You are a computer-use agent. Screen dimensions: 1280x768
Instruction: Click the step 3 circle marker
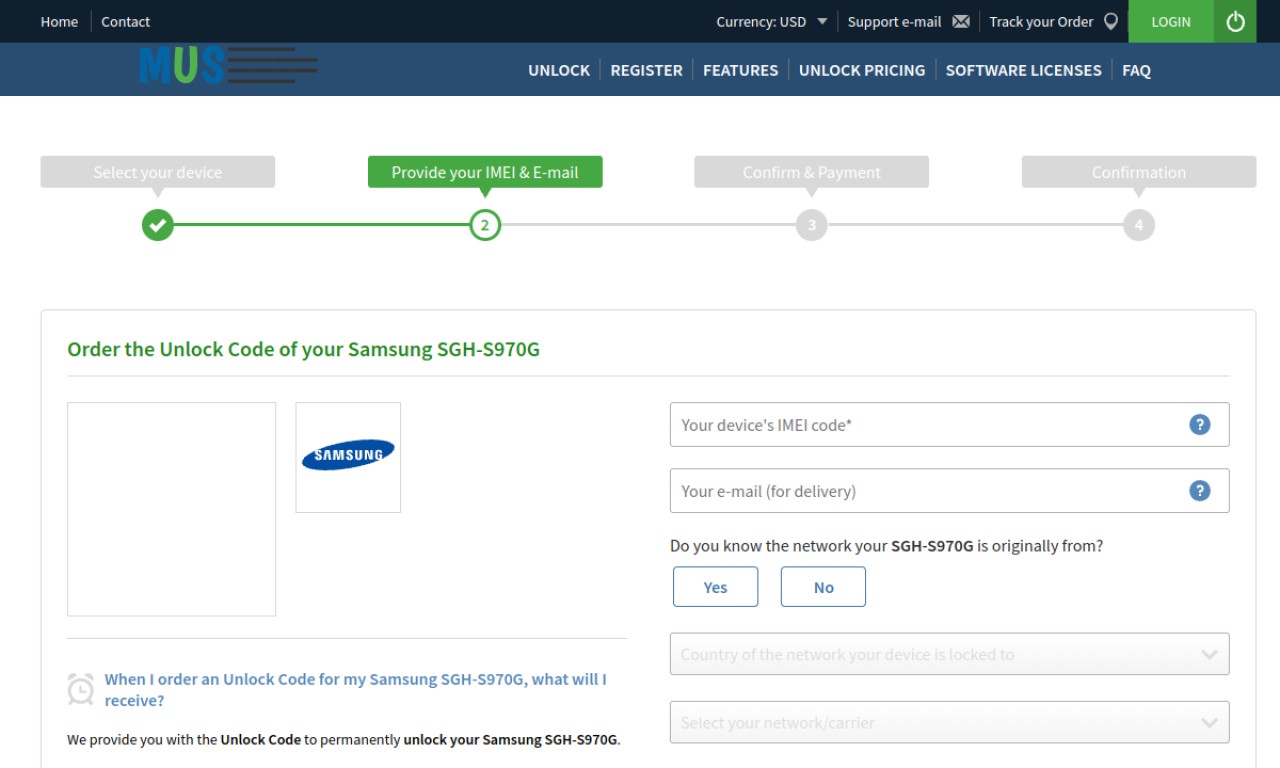tap(812, 225)
